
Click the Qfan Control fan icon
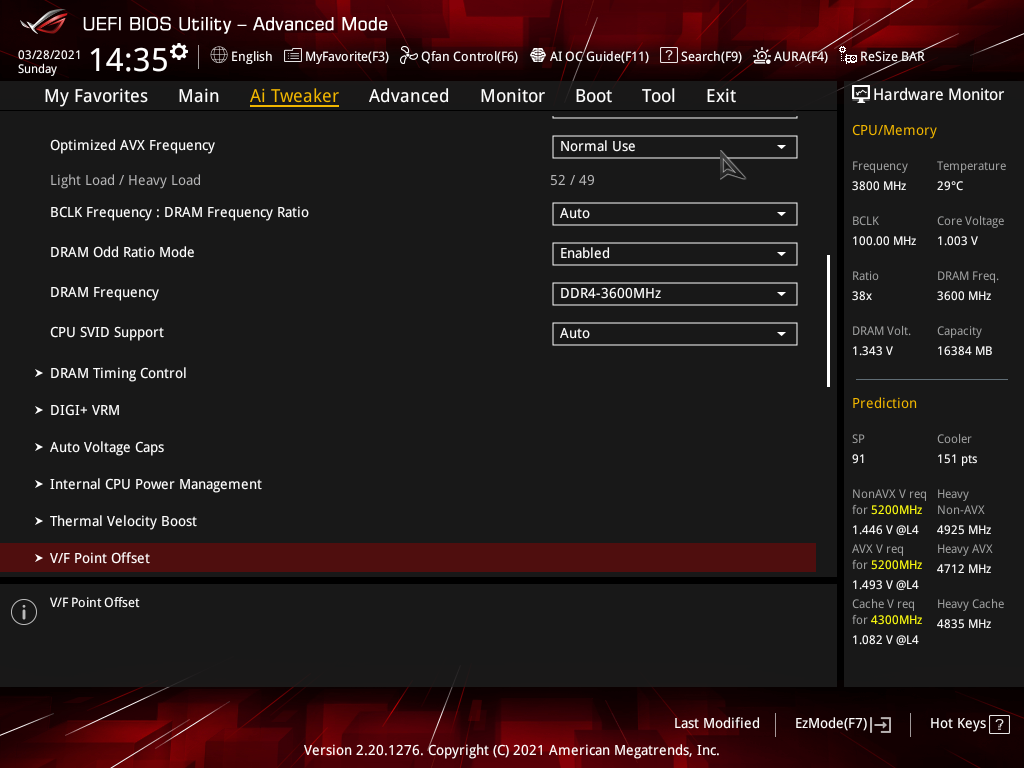409,56
